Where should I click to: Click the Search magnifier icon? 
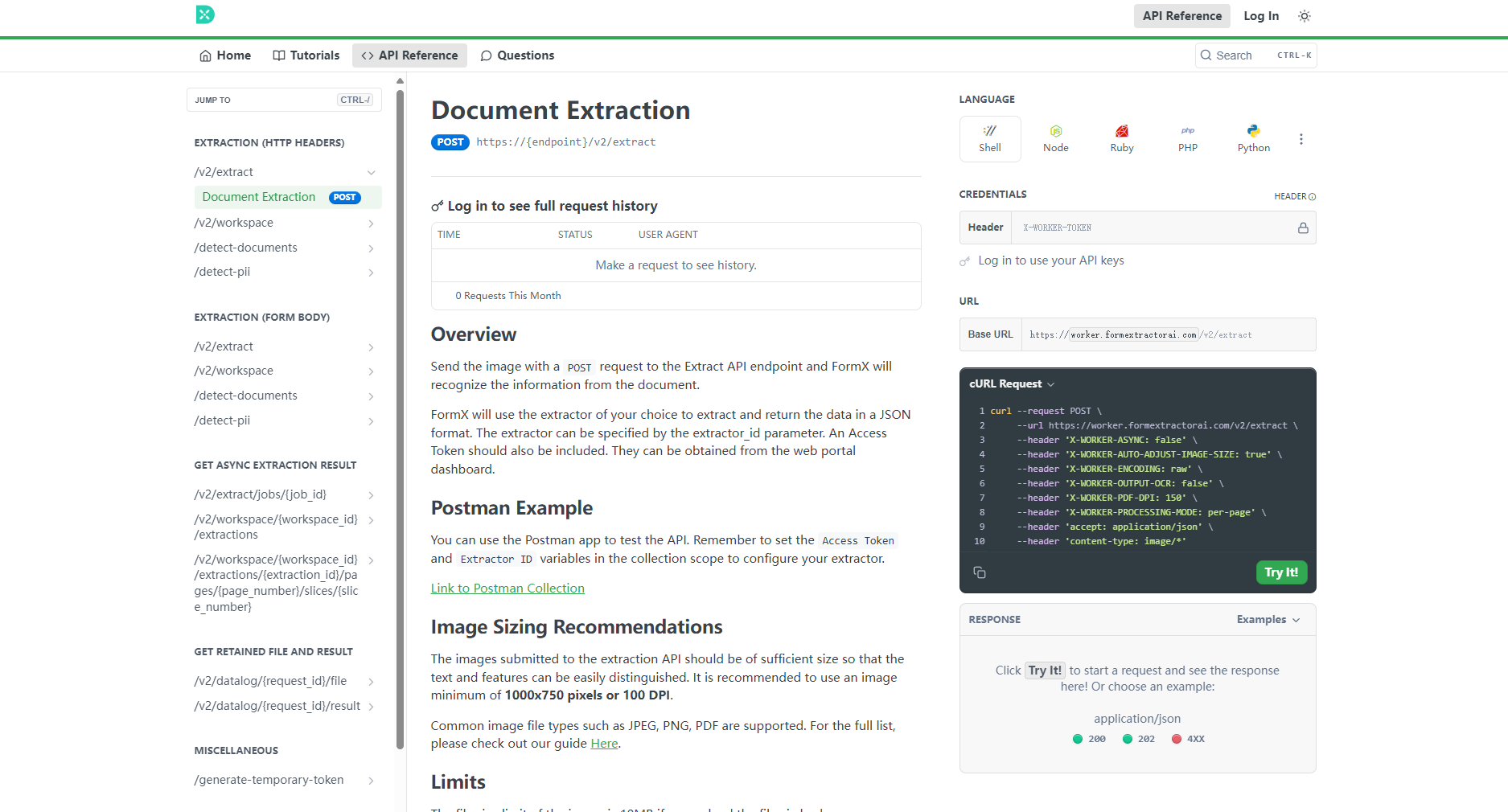point(1206,55)
